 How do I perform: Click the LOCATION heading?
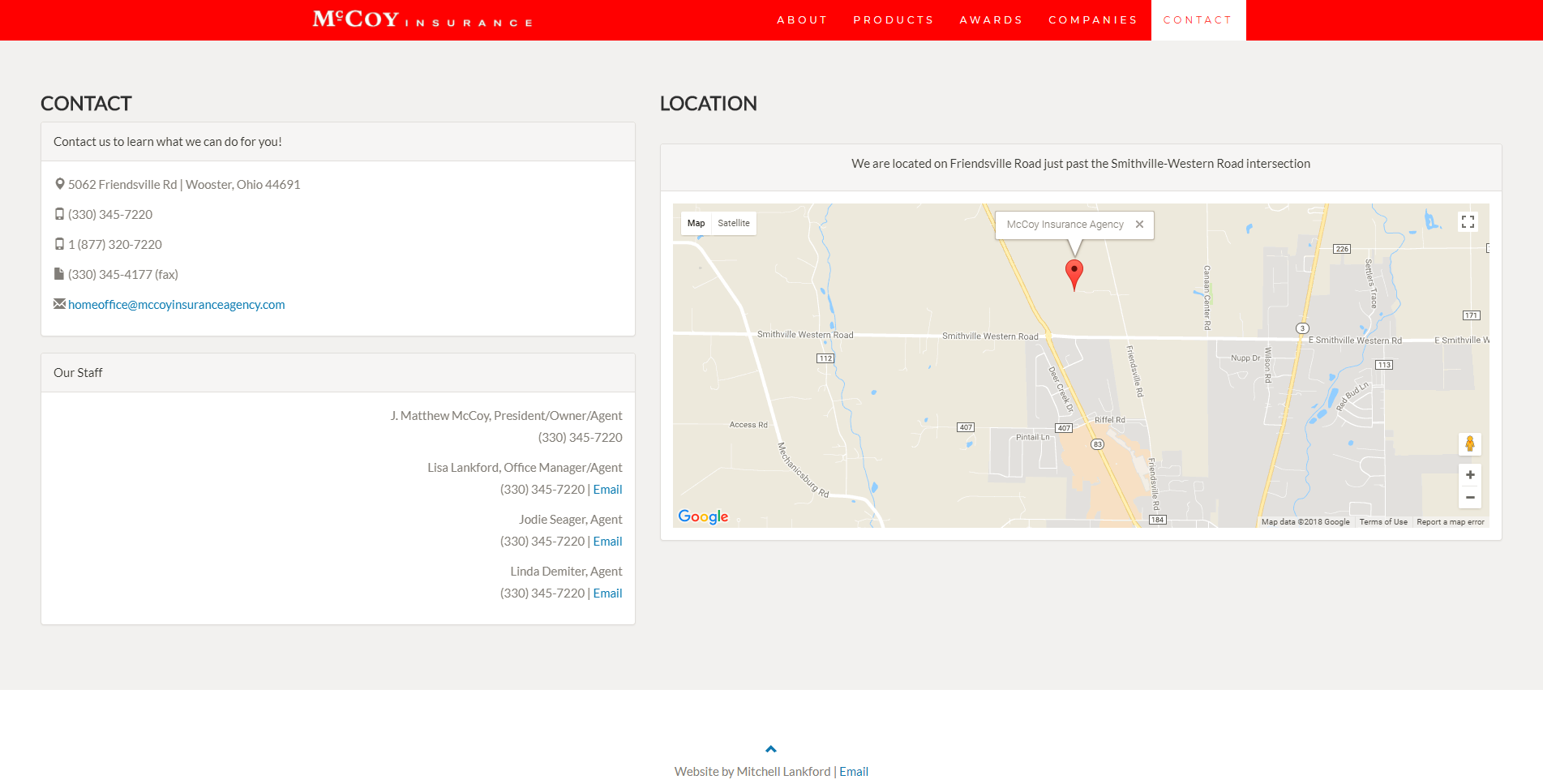pyautogui.click(x=708, y=104)
